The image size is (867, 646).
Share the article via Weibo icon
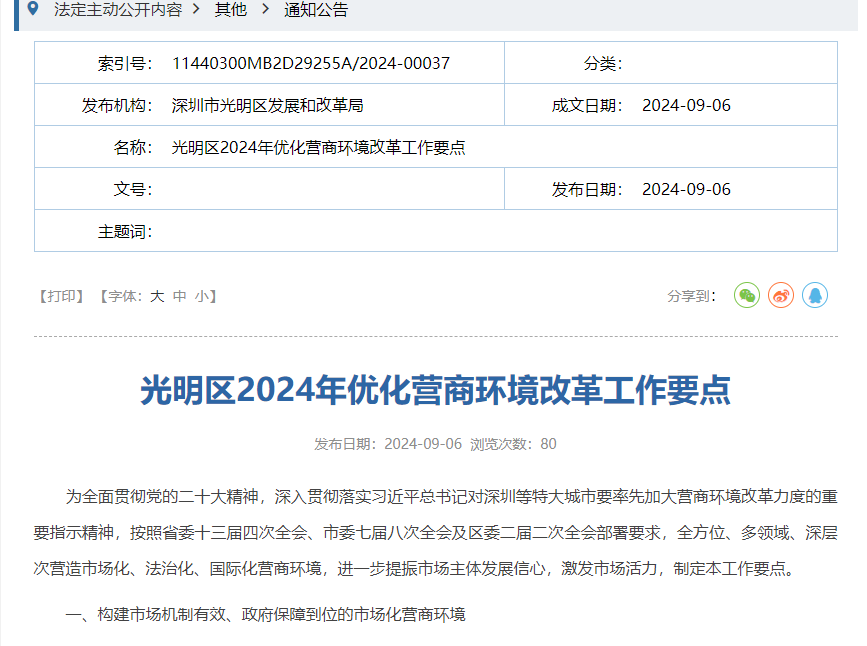pyautogui.click(x=781, y=295)
